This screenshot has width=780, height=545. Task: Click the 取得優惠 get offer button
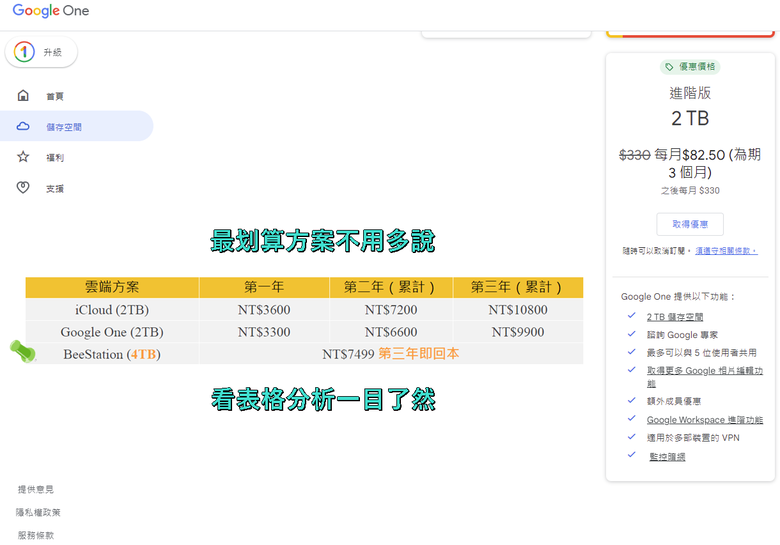690,224
